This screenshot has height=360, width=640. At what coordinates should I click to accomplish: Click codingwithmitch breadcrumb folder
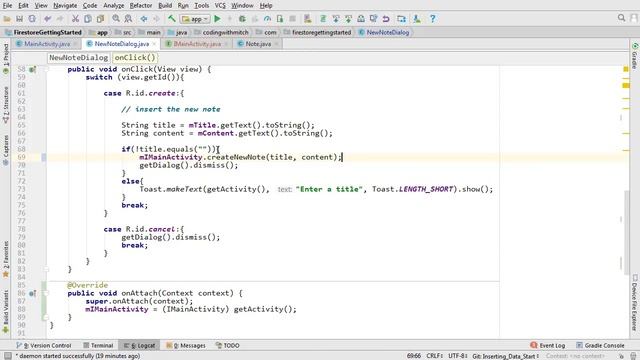click(x=221, y=32)
